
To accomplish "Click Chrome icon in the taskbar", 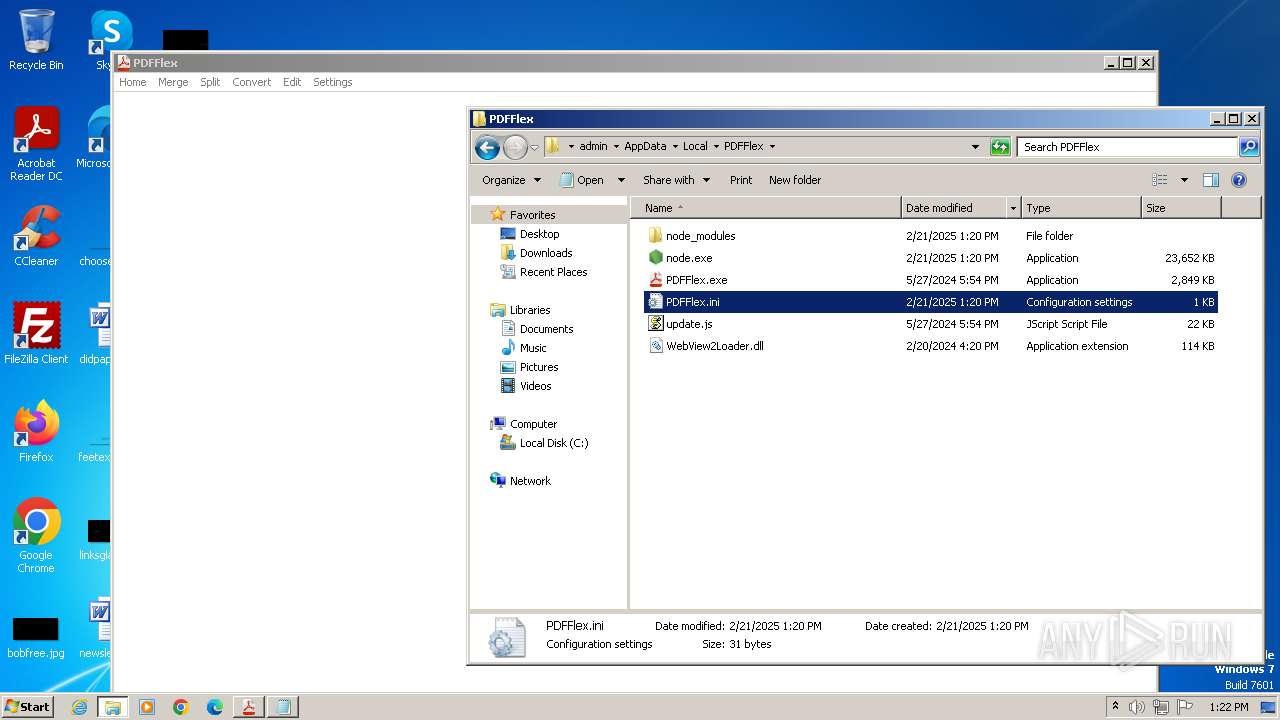I will click(x=181, y=707).
